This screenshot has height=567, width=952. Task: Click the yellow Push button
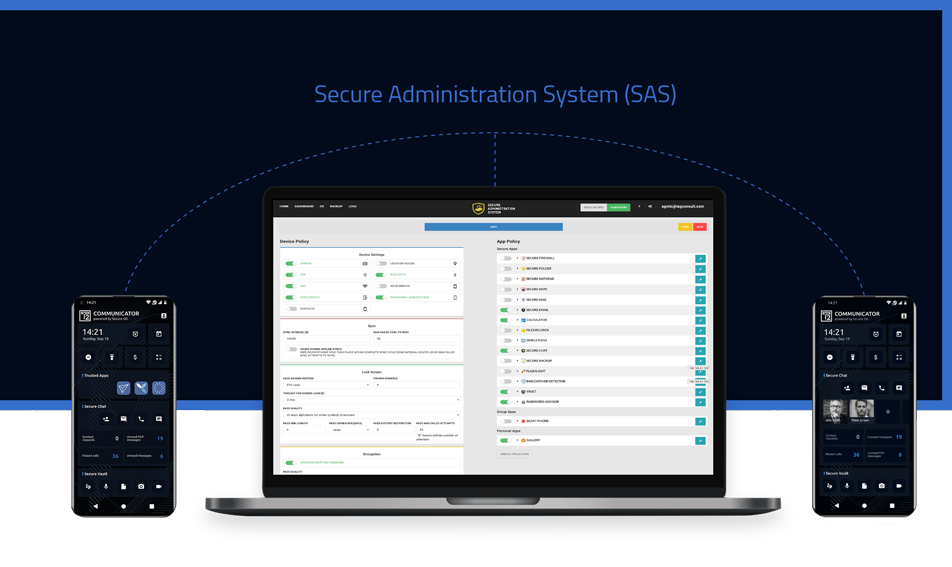point(685,227)
